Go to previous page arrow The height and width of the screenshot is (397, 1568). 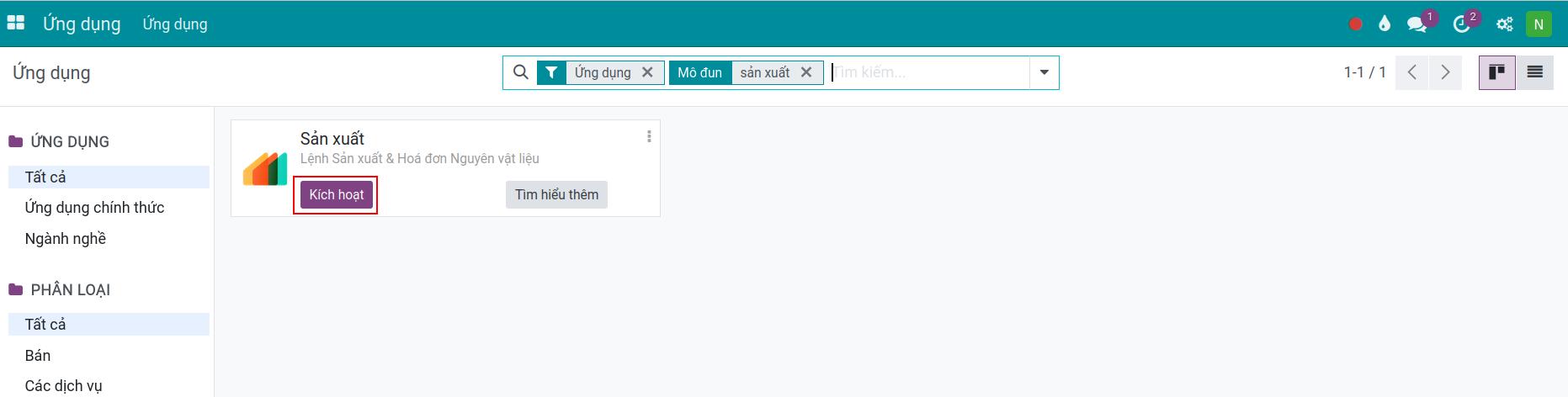[1412, 72]
